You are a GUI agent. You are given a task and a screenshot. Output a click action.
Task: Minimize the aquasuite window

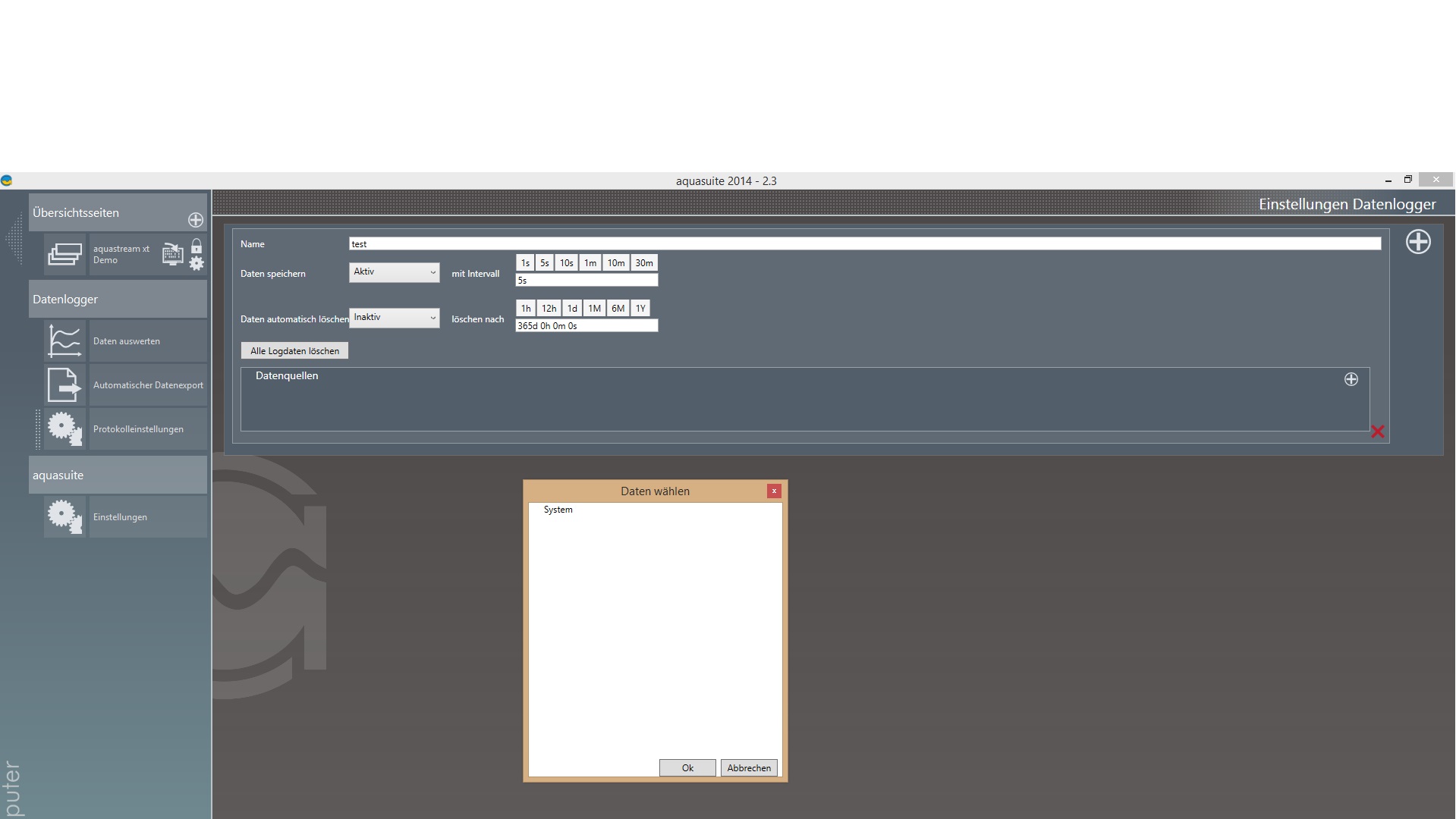[x=1388, y=180]
